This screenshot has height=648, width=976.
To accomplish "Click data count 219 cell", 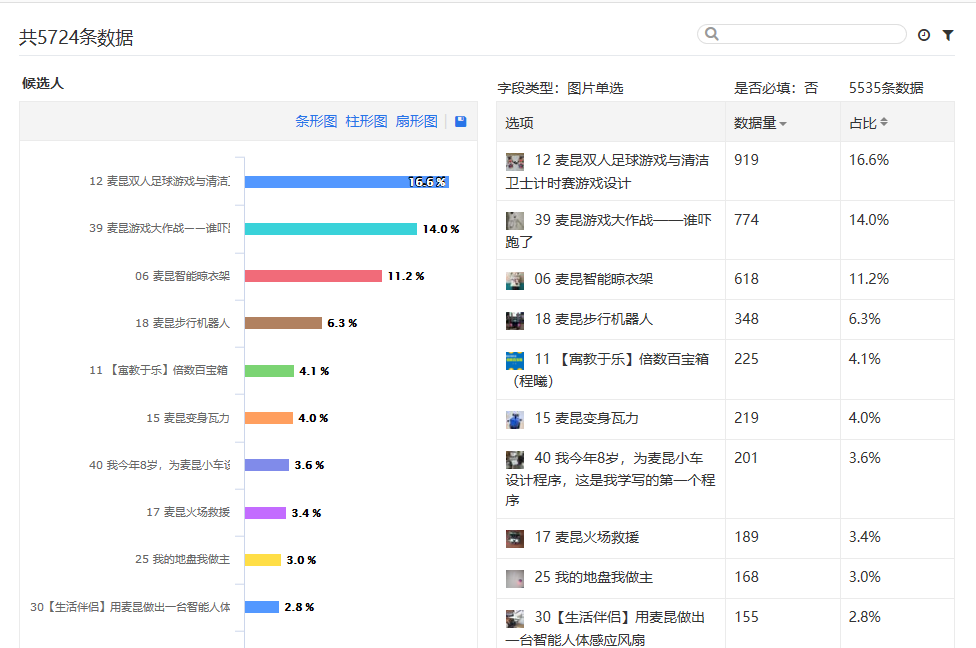I will [x=746, y=418].
